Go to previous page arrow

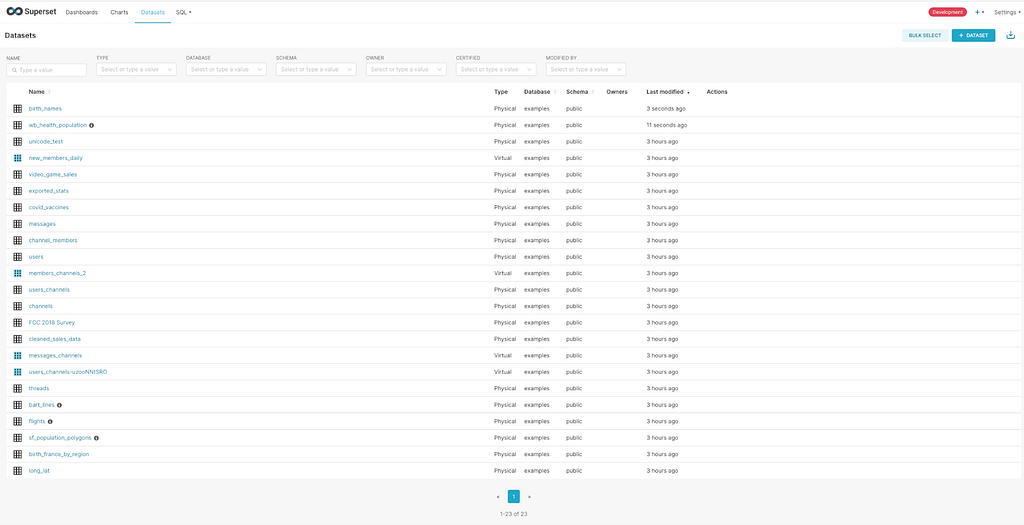pyautogui.click(x=499, y=497)
